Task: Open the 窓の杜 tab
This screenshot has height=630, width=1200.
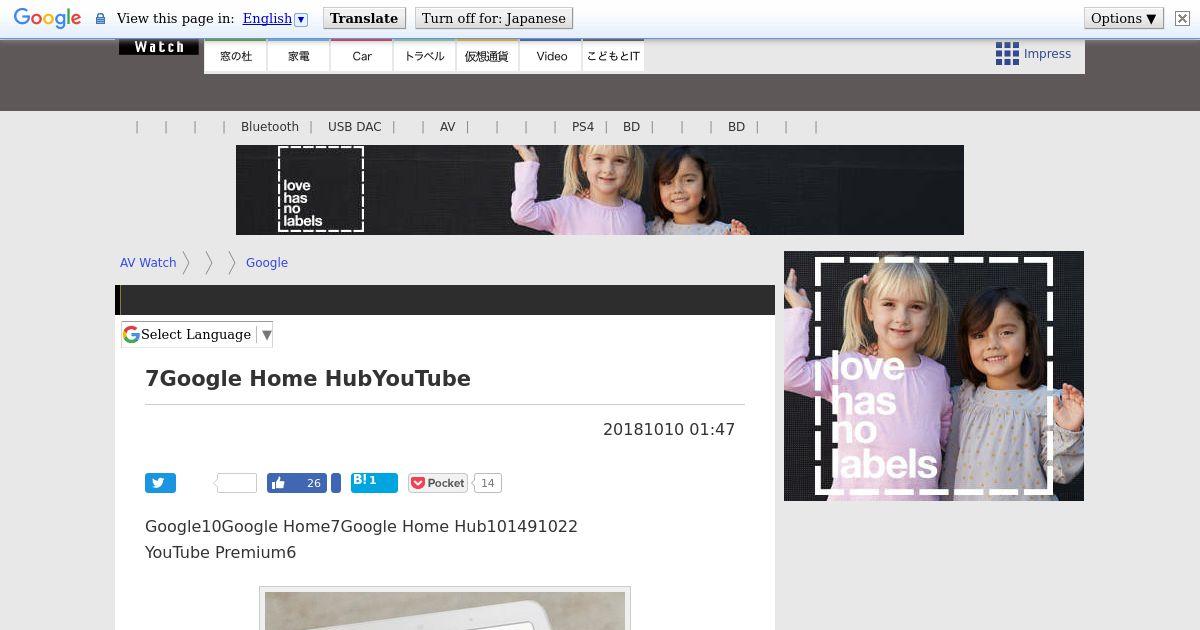Action: pyautogui.click(x=236, y=56)
